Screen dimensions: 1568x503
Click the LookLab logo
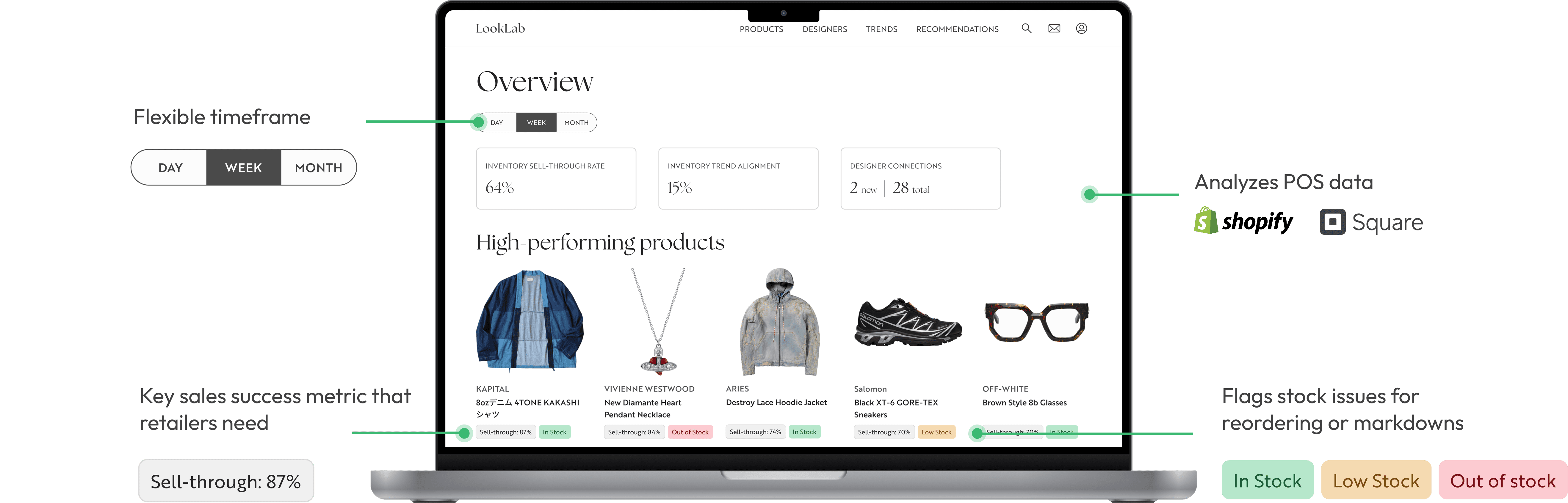pyautogui.click(x=500, y=29)
